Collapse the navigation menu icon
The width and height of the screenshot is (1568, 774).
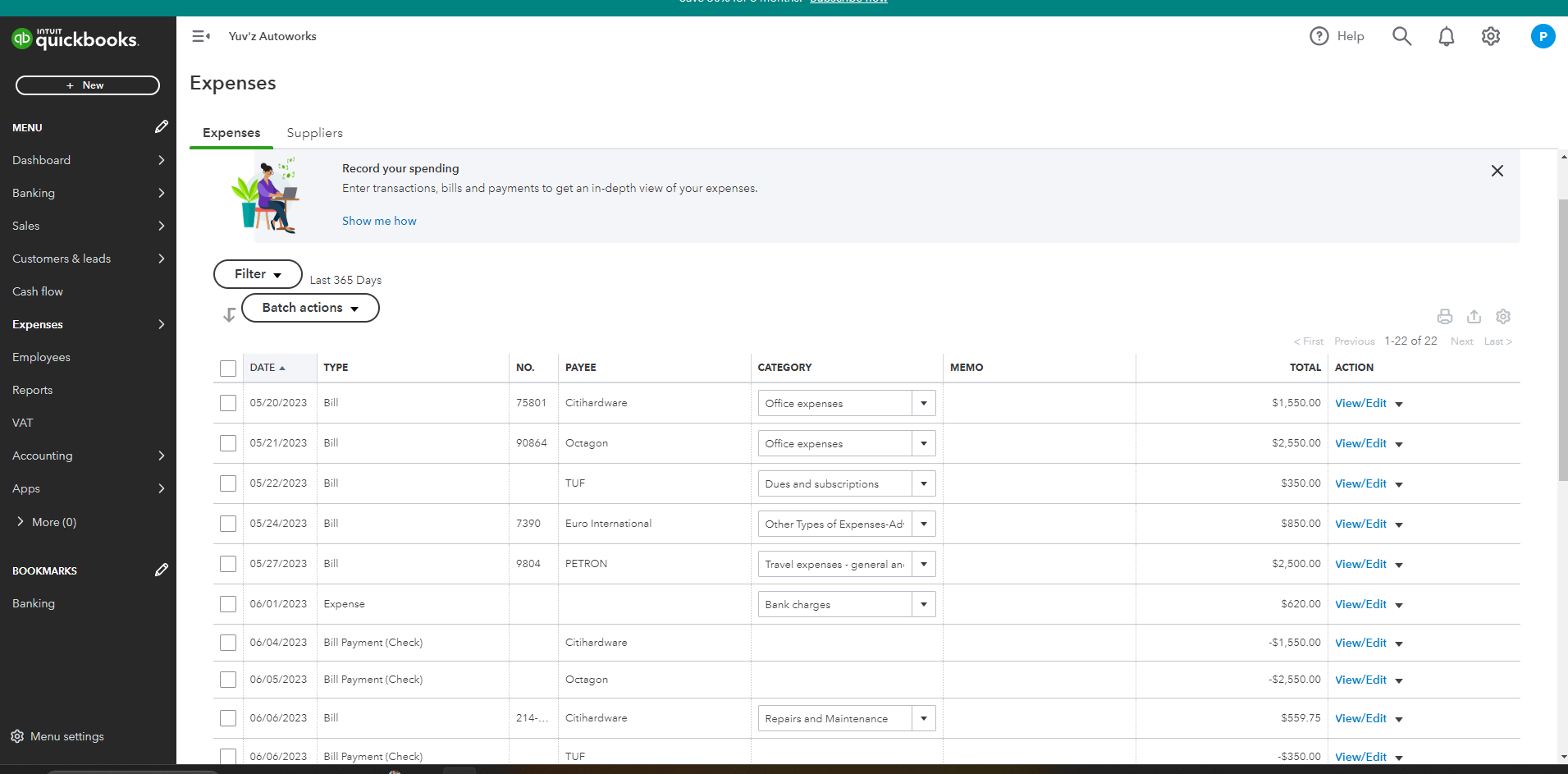click(x=201, y=36)
